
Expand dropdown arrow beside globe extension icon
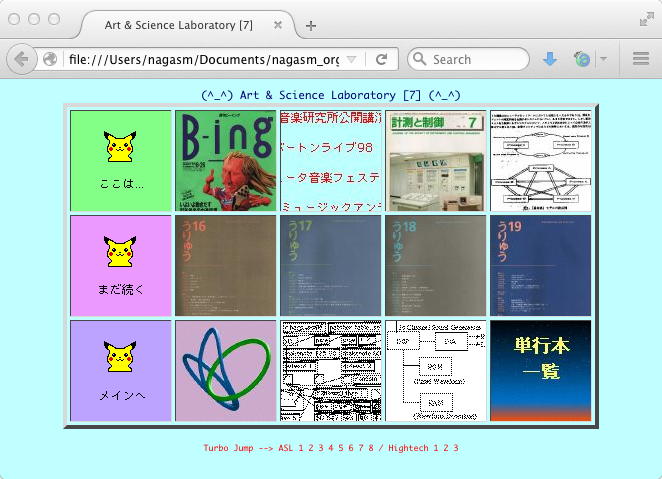click(x=603, y=59)
